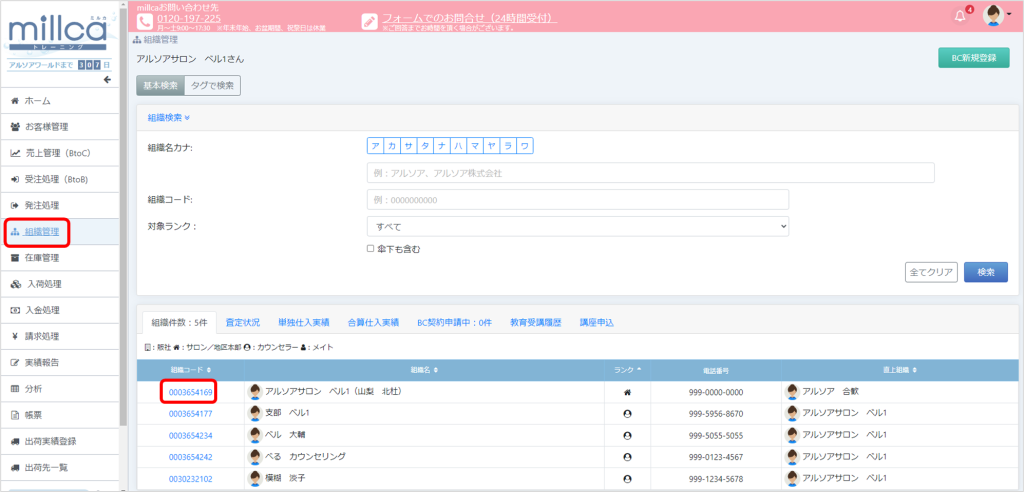Open the 対象ランク dropdown
Image resolution: width=1024 pixels, height=492 pixels.
(x=578, y=226)
